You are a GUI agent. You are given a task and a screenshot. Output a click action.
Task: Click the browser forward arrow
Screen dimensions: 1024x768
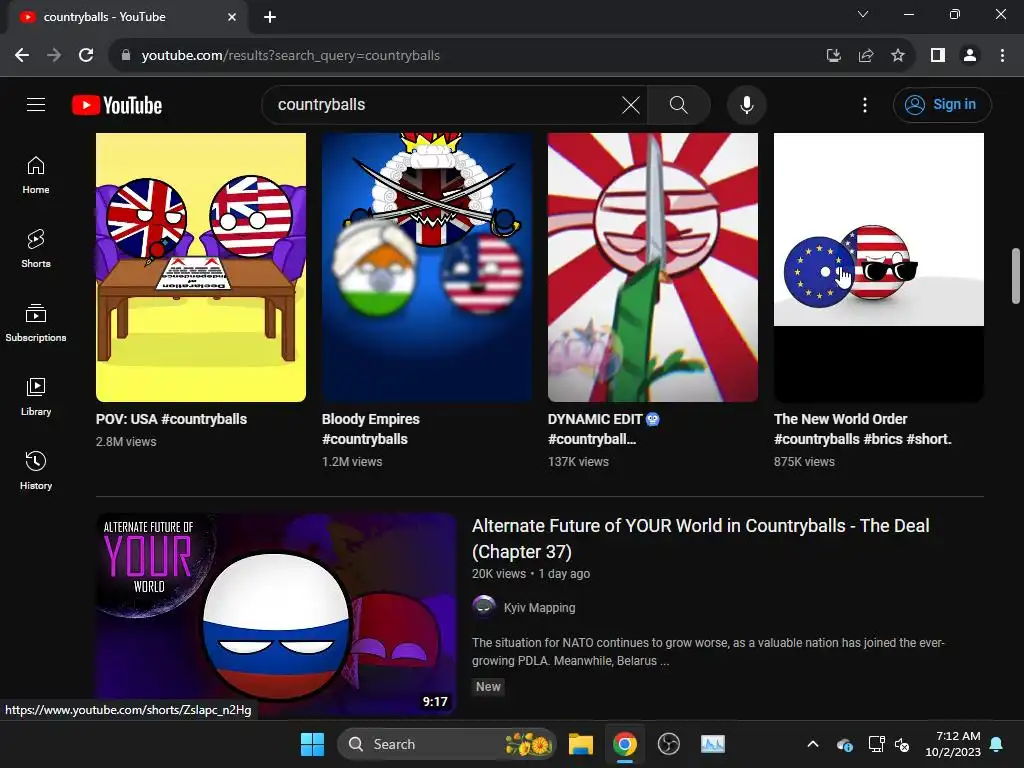54,55
